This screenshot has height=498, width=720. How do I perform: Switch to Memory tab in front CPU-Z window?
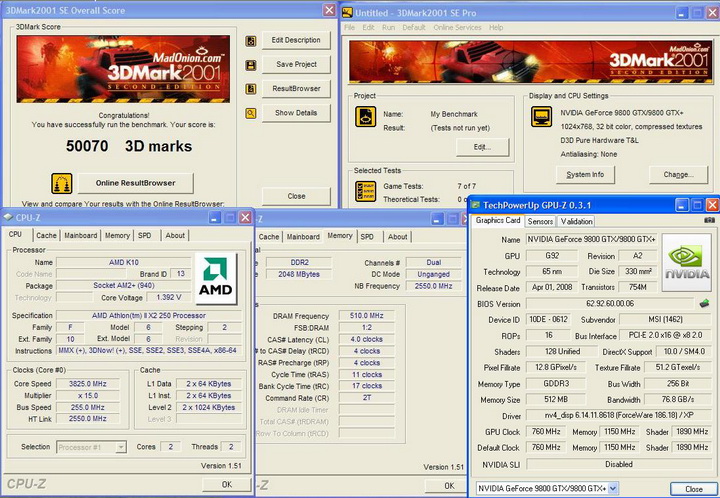click(117, 235)
